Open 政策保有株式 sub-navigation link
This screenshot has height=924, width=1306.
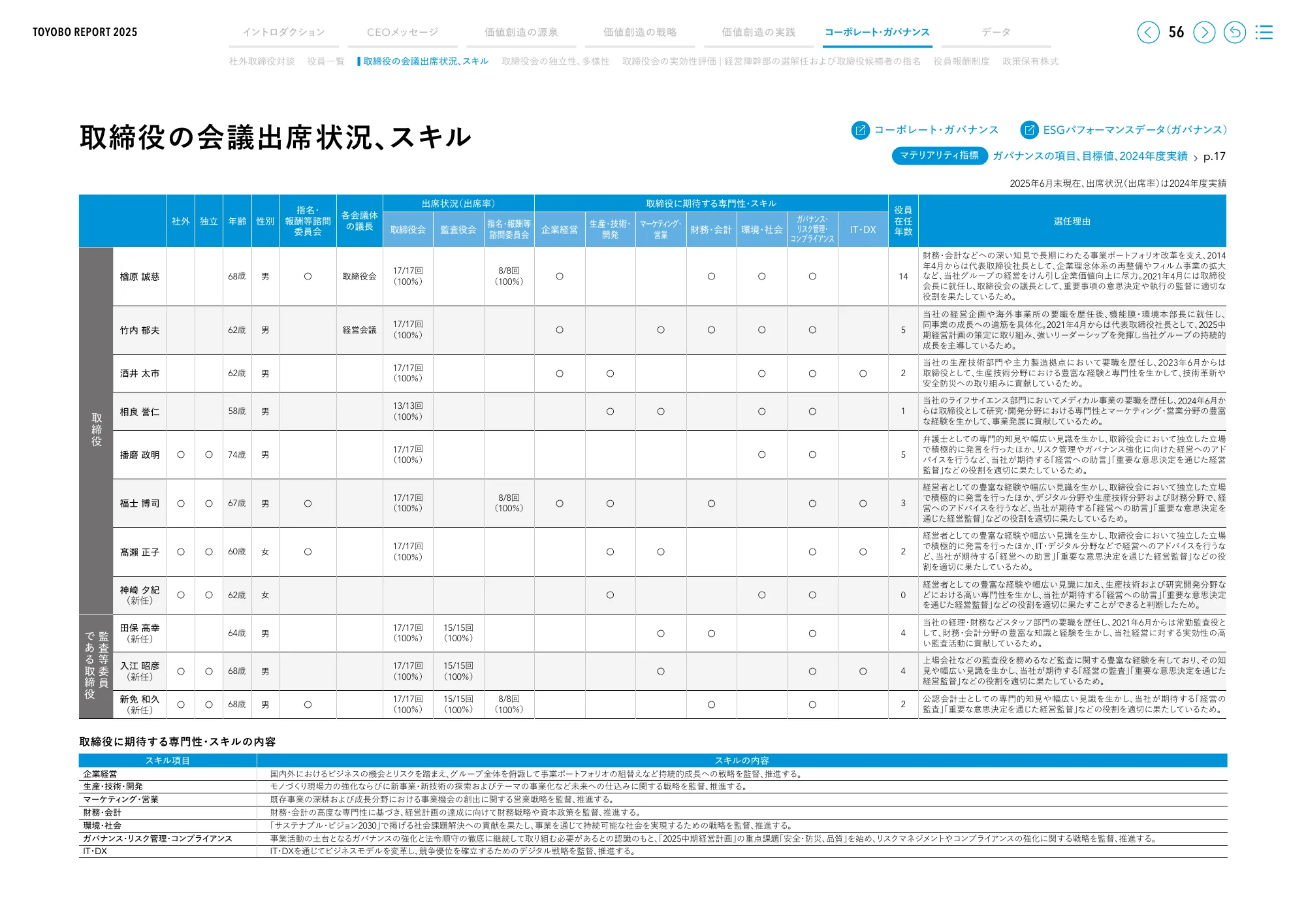coord(1030,61)
